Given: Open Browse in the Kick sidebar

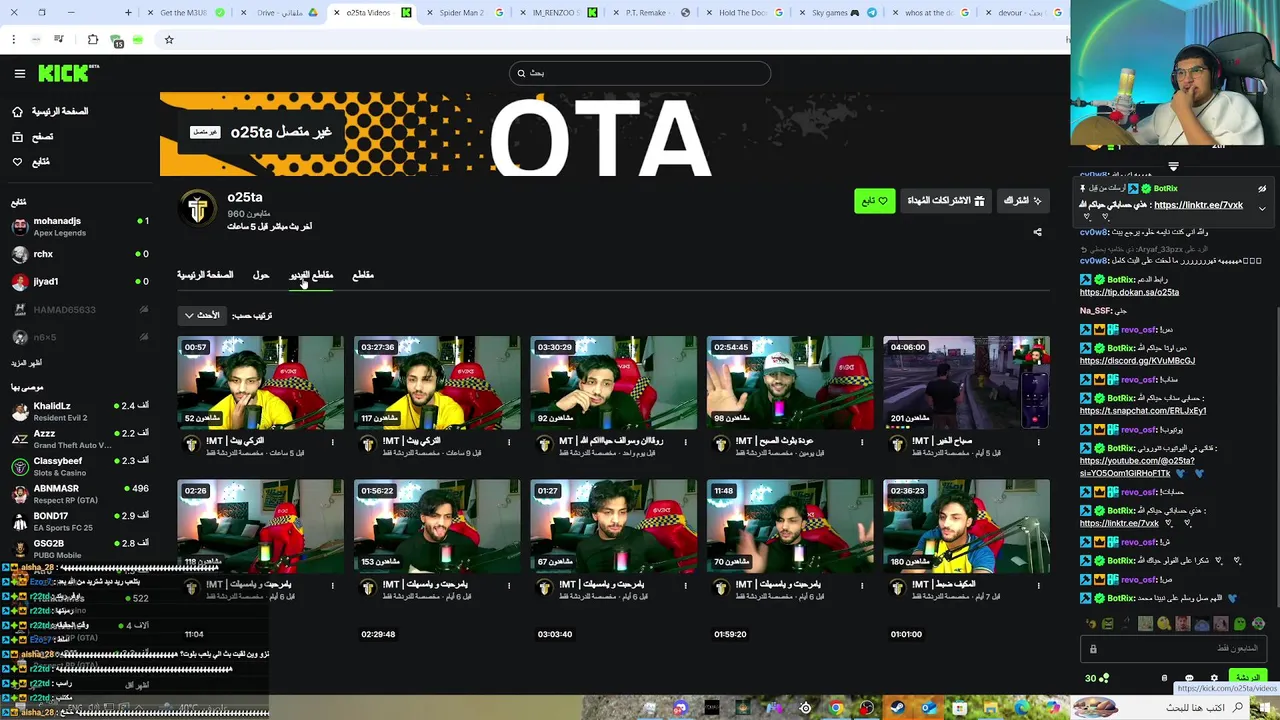Looking at the screenshot, I should tap(33, 136).
